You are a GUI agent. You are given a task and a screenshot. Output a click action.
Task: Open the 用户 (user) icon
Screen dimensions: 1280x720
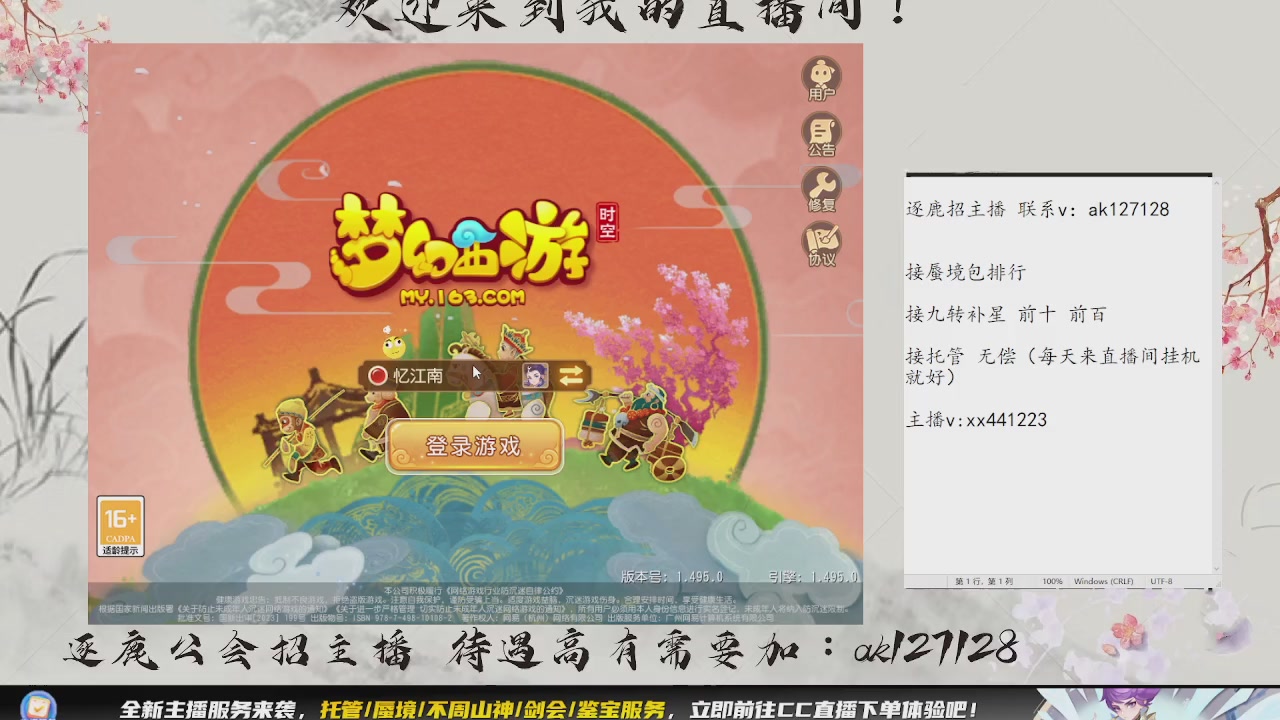(x=822, y=78)
